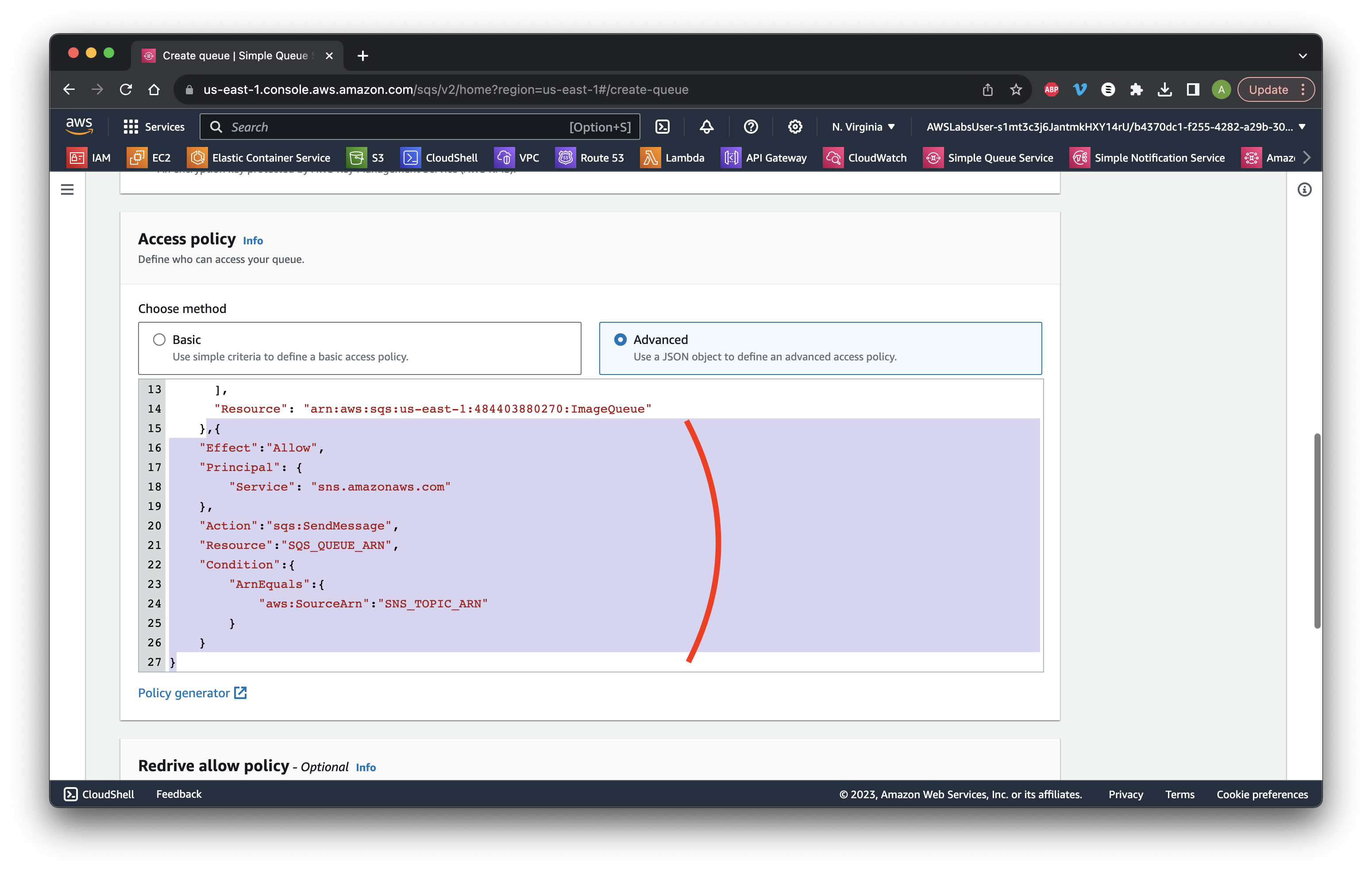Focus the AWS console Search field
Image resolution: width=1372 pixels, height=873 pixels.
click(x=420, y=127)
